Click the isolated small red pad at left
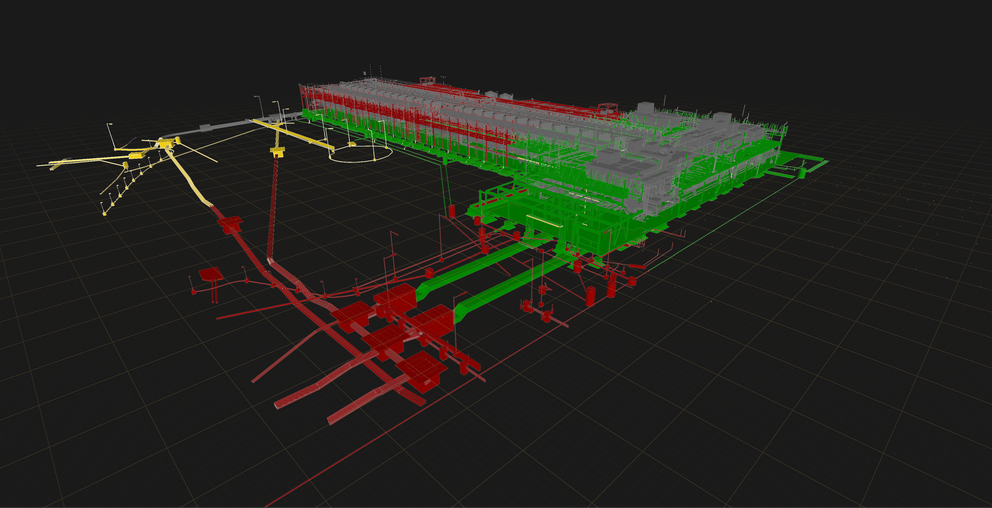The height and width of the screenshot is (508, 992). click(x=210, y=274)
